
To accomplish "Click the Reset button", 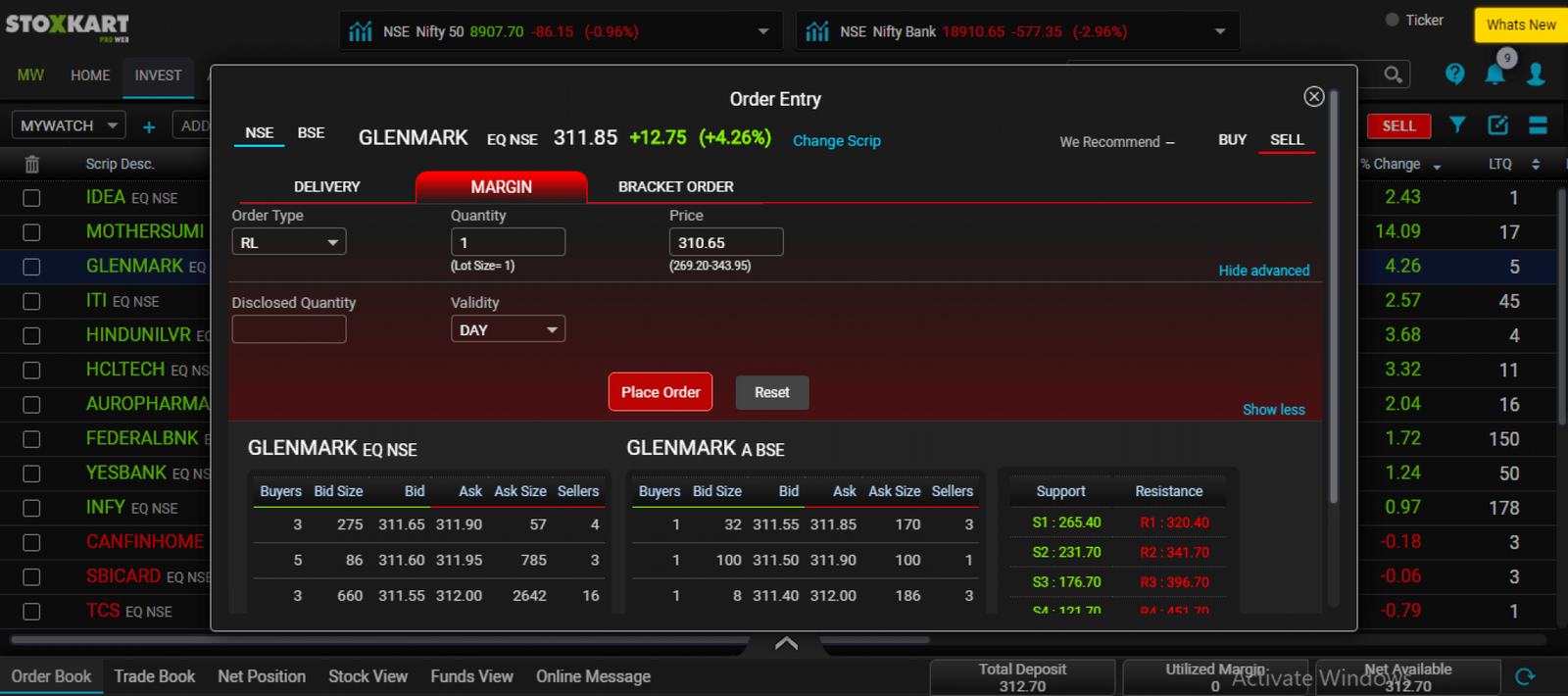I will pyautogui.click(x=772, y=392).
